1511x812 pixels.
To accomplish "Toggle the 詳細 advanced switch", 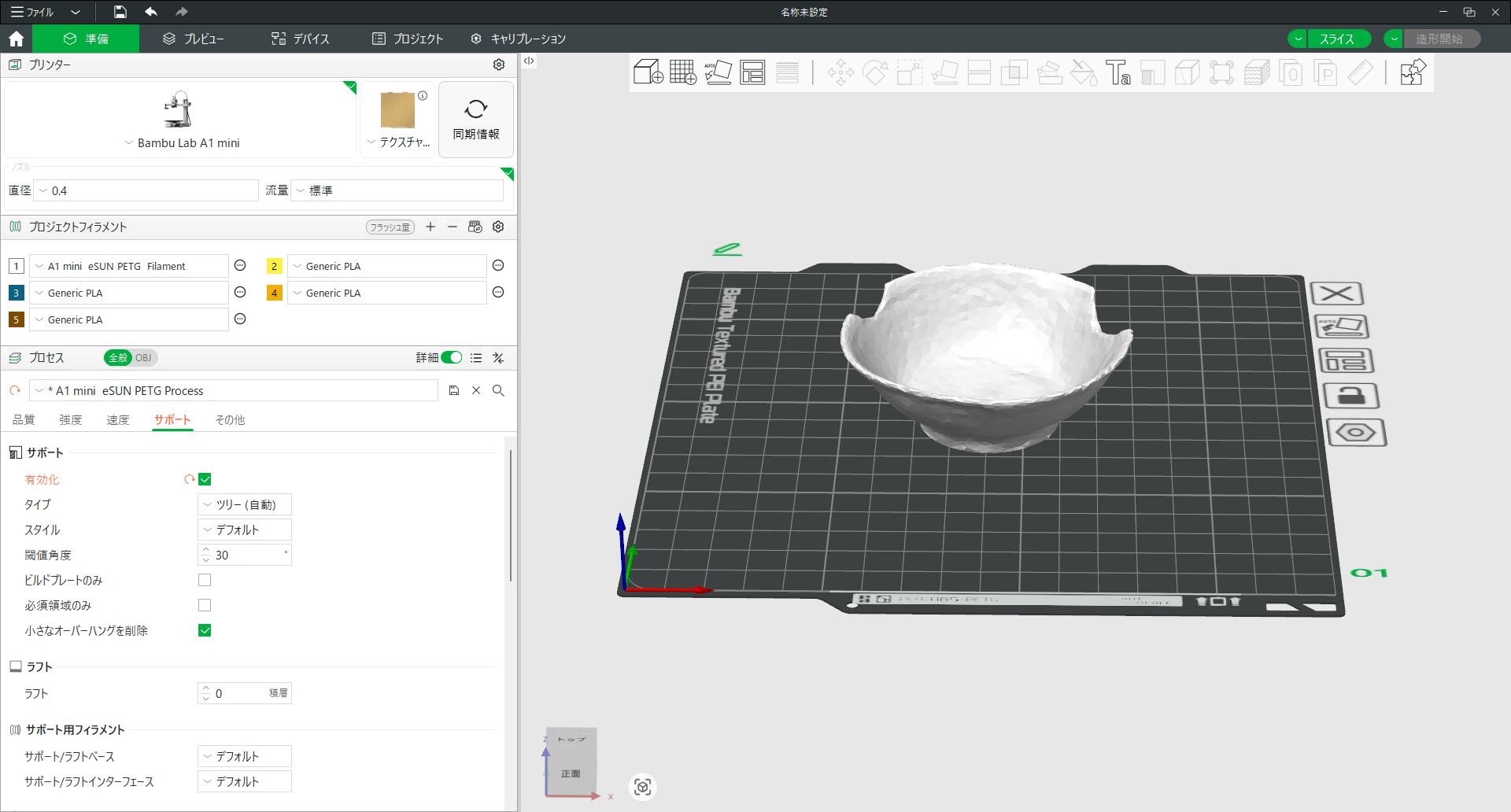I will [x=451, y=357].
